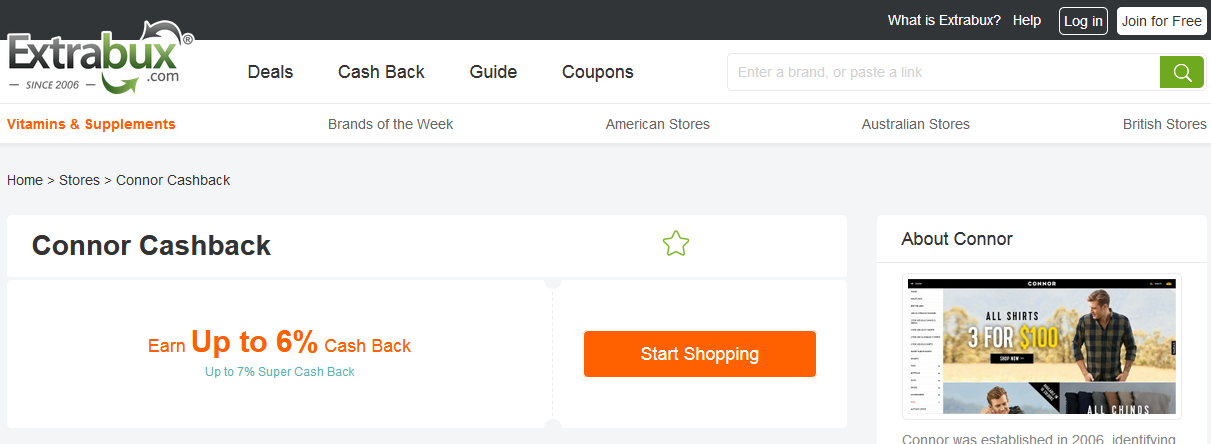Open the What is Extrabux? link
Screen dimensions: 1211x444
tap(944, 21)
